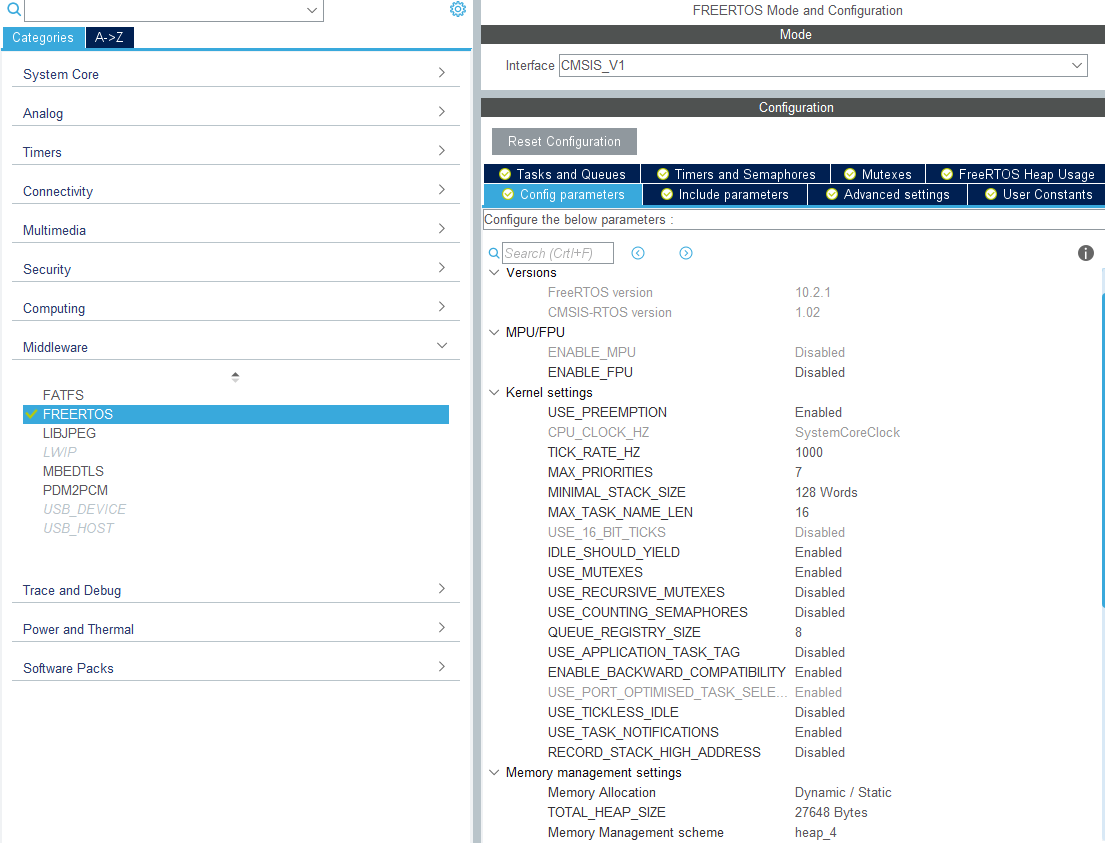Select the MAX_PRIORITIES parameter
Image resolution: width=1105 pixels, height=843 pixels.
600,472
